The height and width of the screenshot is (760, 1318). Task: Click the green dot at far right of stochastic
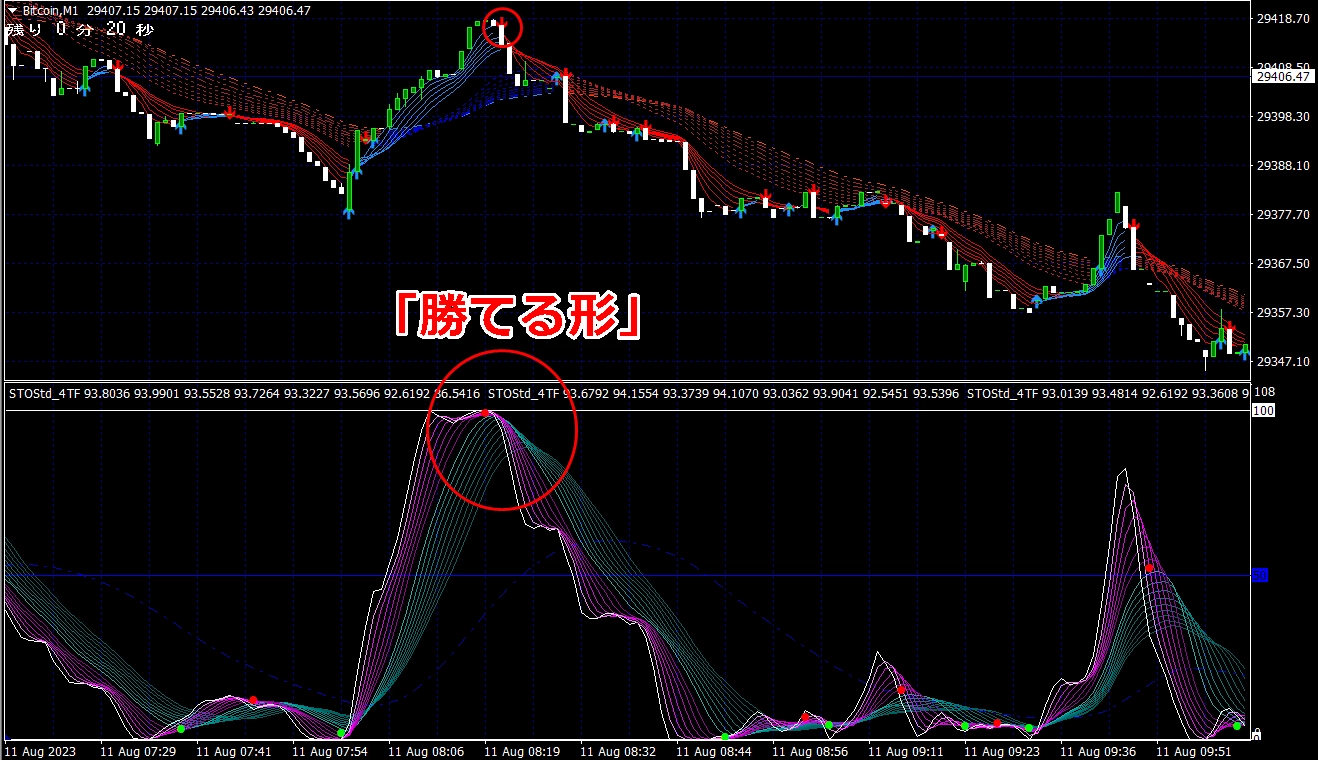1237,725
